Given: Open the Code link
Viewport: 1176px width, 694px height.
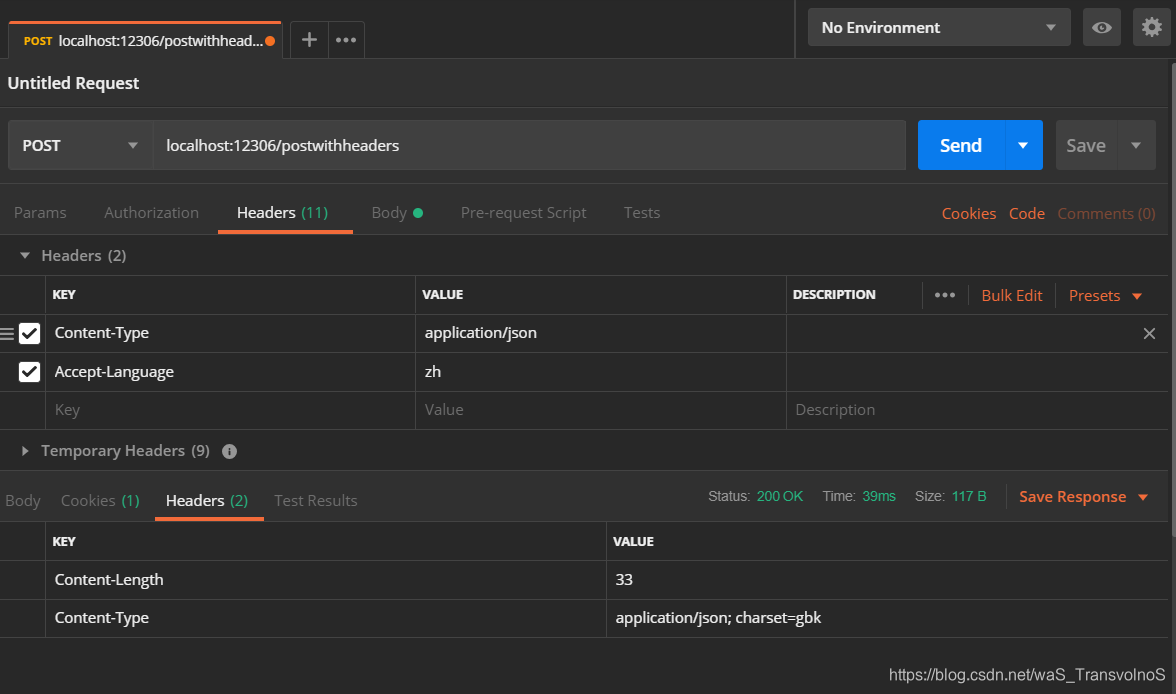Looking at the screenshot, I should [x=1027, y=214].
